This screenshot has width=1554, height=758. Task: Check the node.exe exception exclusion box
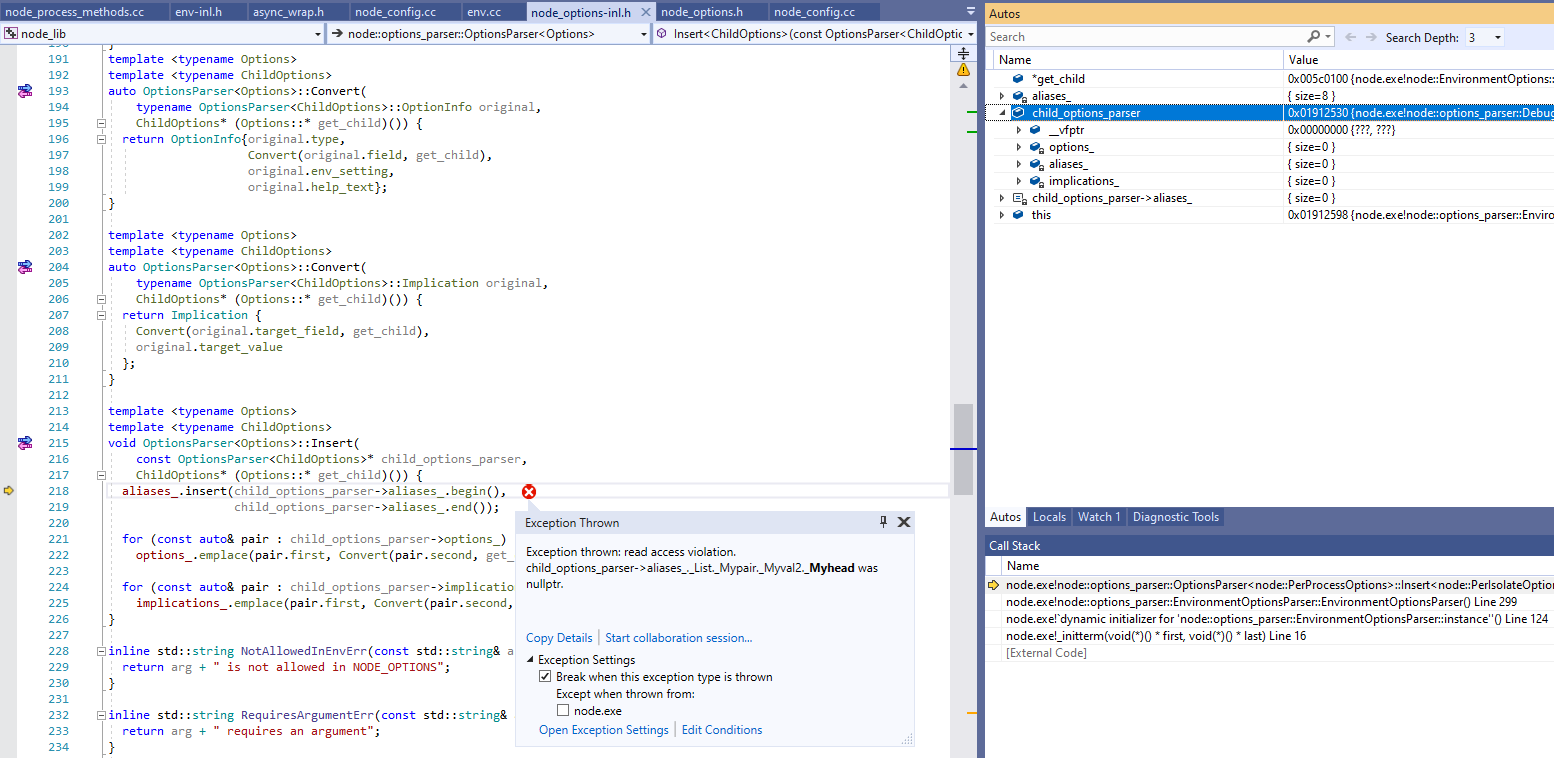[563, 711]
